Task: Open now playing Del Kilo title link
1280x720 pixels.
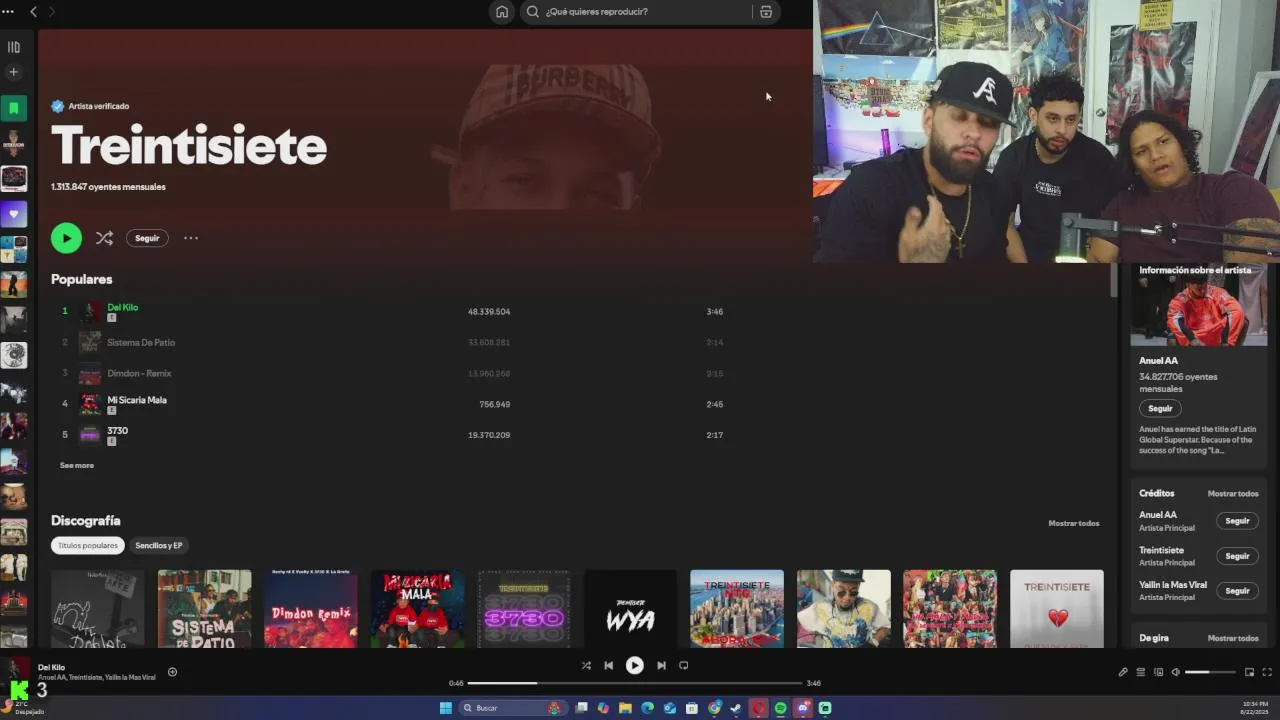Action: [51, 667]
